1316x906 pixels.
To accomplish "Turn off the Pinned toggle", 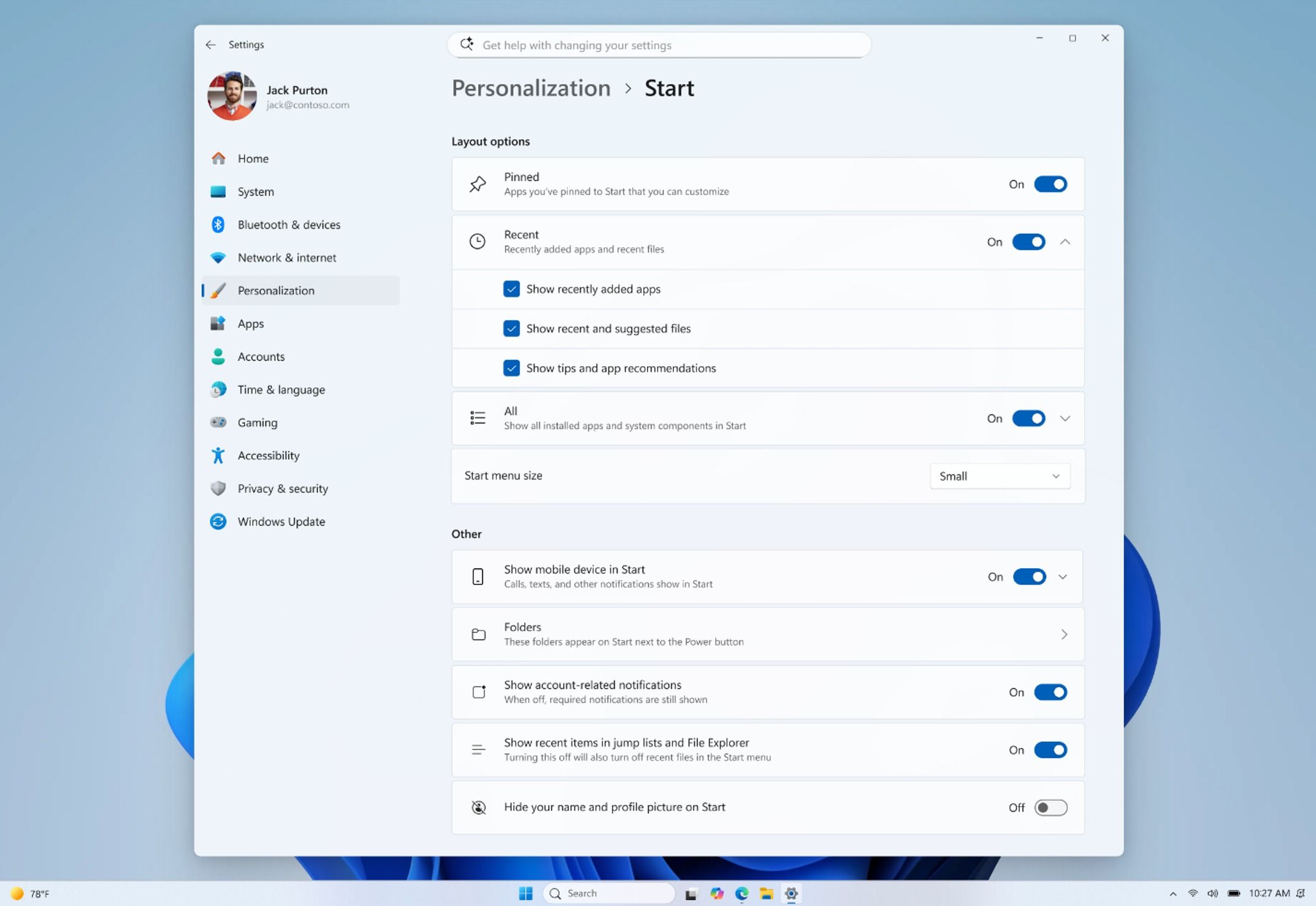I will [1050, 184].
